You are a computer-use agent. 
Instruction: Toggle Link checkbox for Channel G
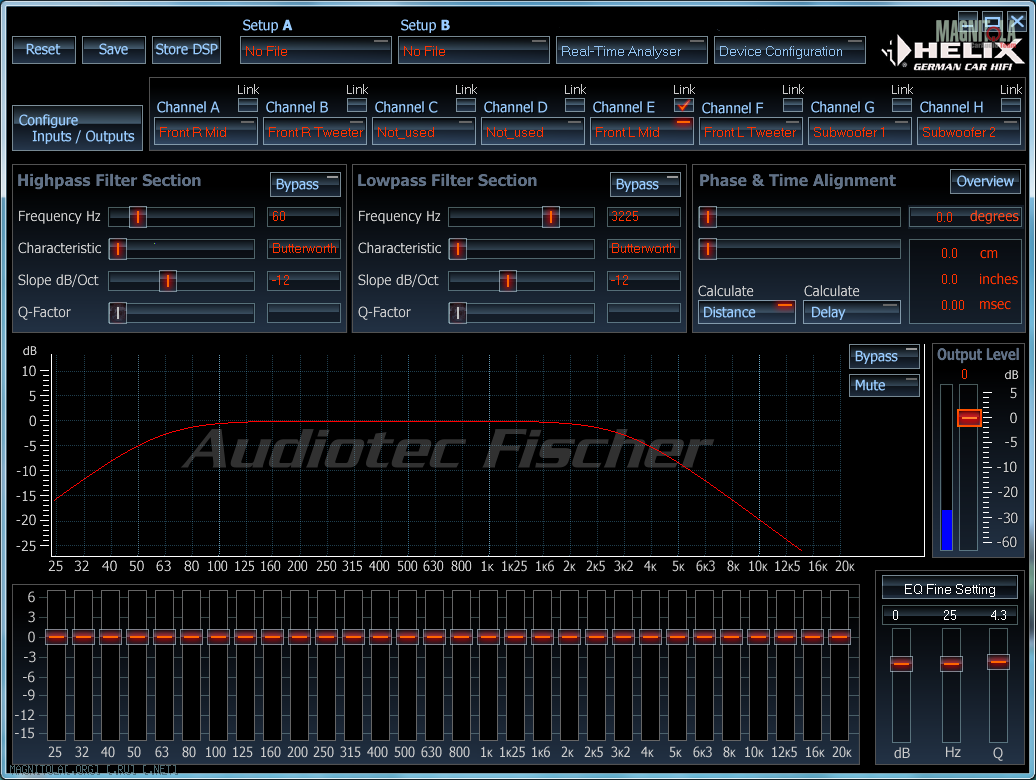[x=902, y=105]
